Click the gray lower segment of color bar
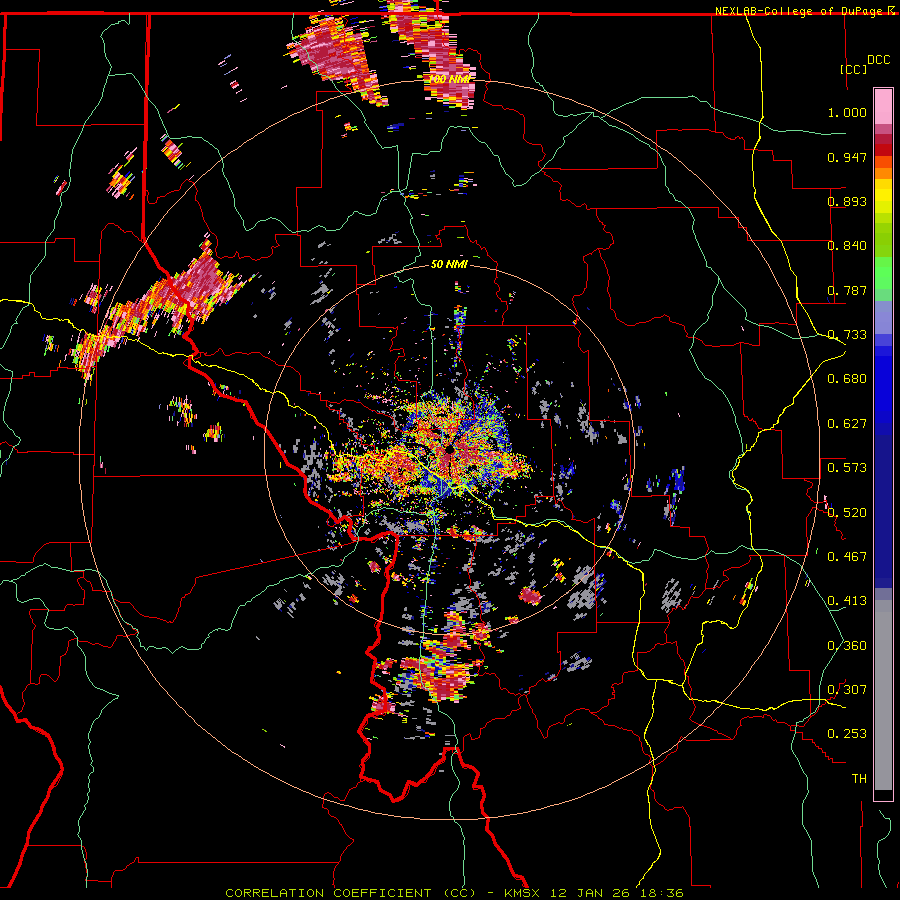The height and width of the screenshot is (900, 900). coord(883,695)
